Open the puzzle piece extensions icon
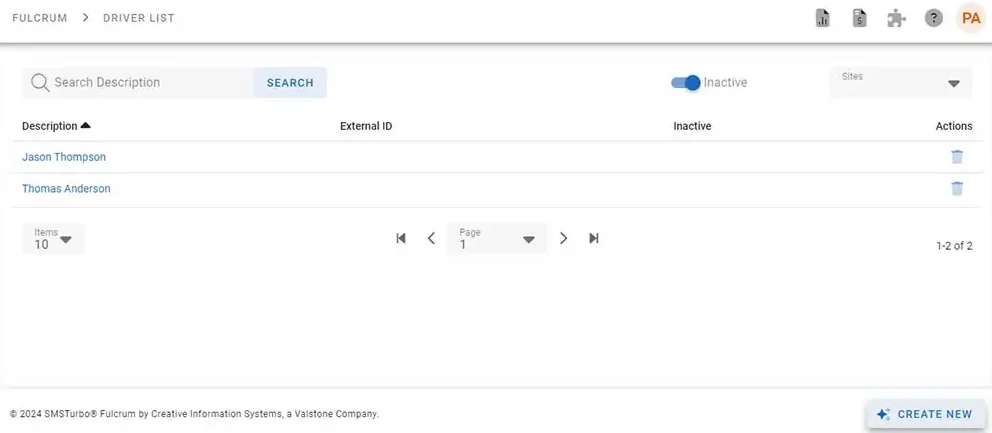 coord(896,18)
